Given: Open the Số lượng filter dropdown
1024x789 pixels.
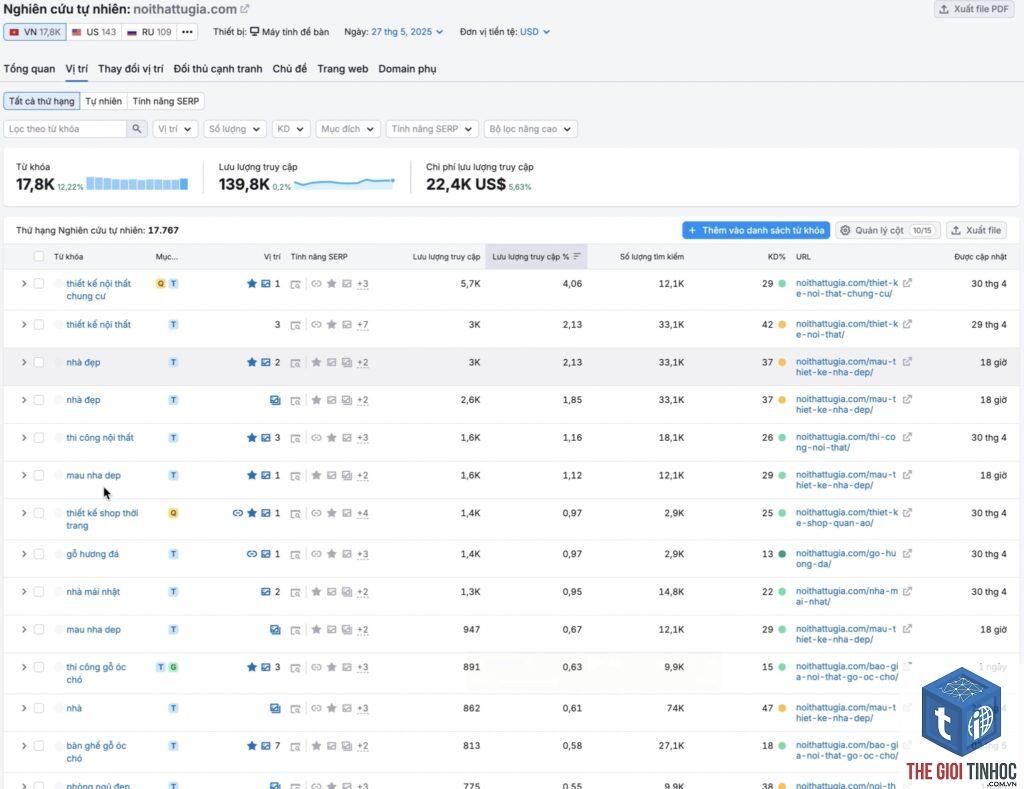Looking at the screenshot, I should (234, 129).
